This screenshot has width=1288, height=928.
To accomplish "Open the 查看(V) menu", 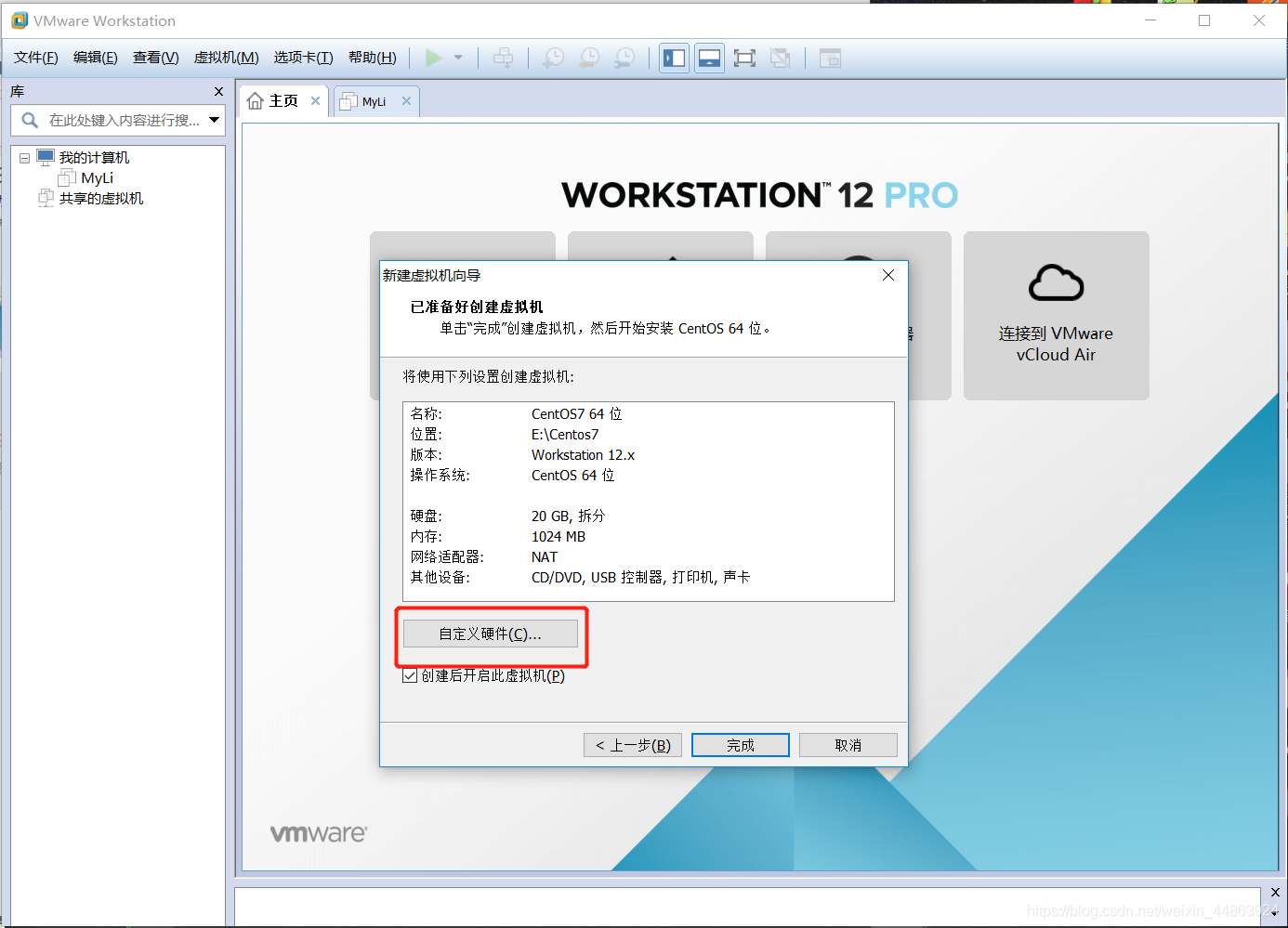I will pos(155,58).
